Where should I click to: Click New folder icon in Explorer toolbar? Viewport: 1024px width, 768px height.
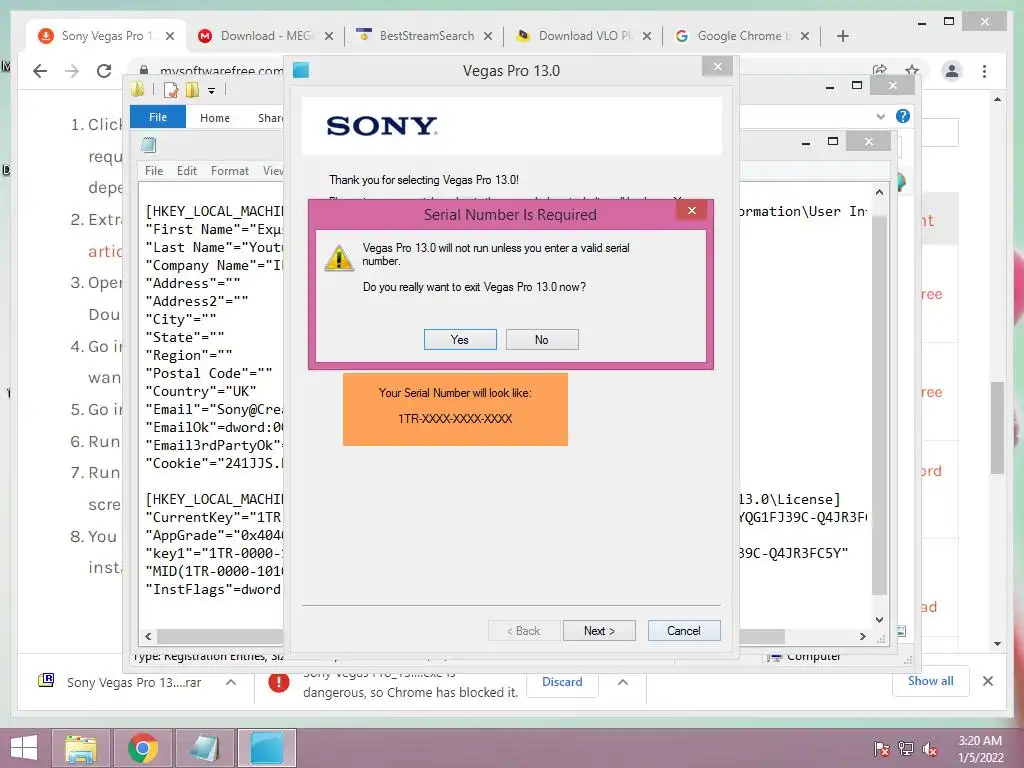point(193,90)
